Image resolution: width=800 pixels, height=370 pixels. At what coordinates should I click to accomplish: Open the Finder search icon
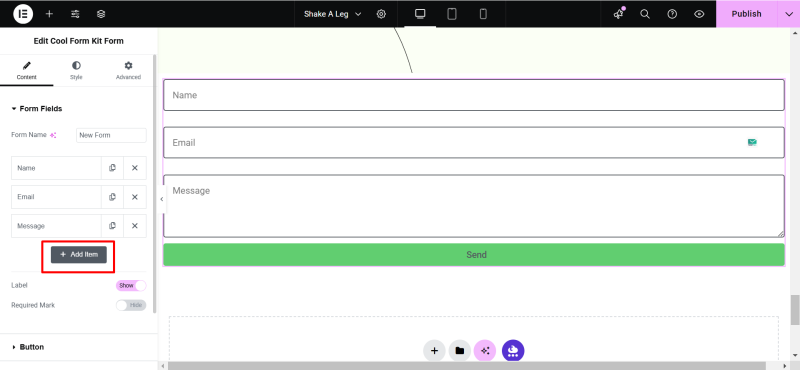(x=645, y=14)
